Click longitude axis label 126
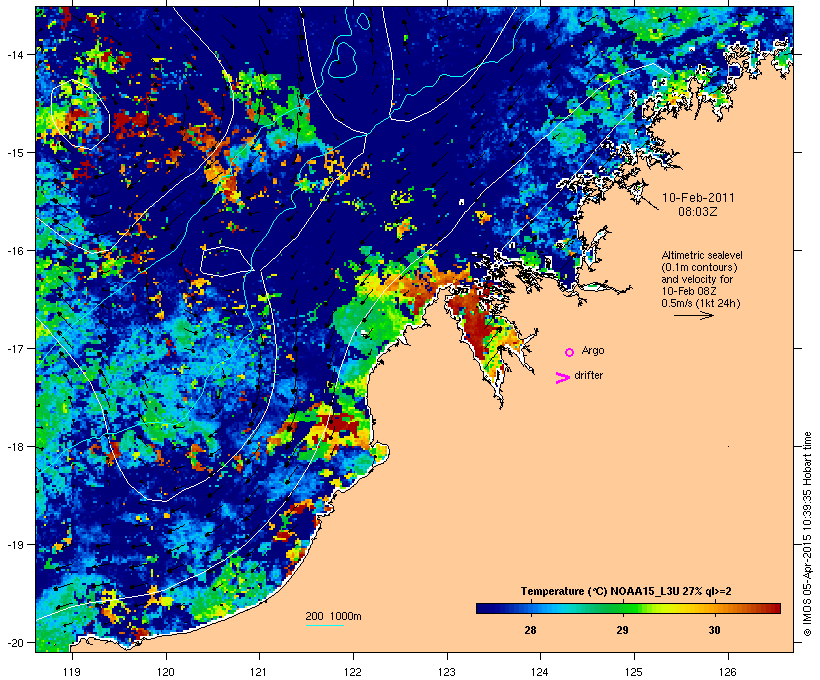 coord(728,672)
